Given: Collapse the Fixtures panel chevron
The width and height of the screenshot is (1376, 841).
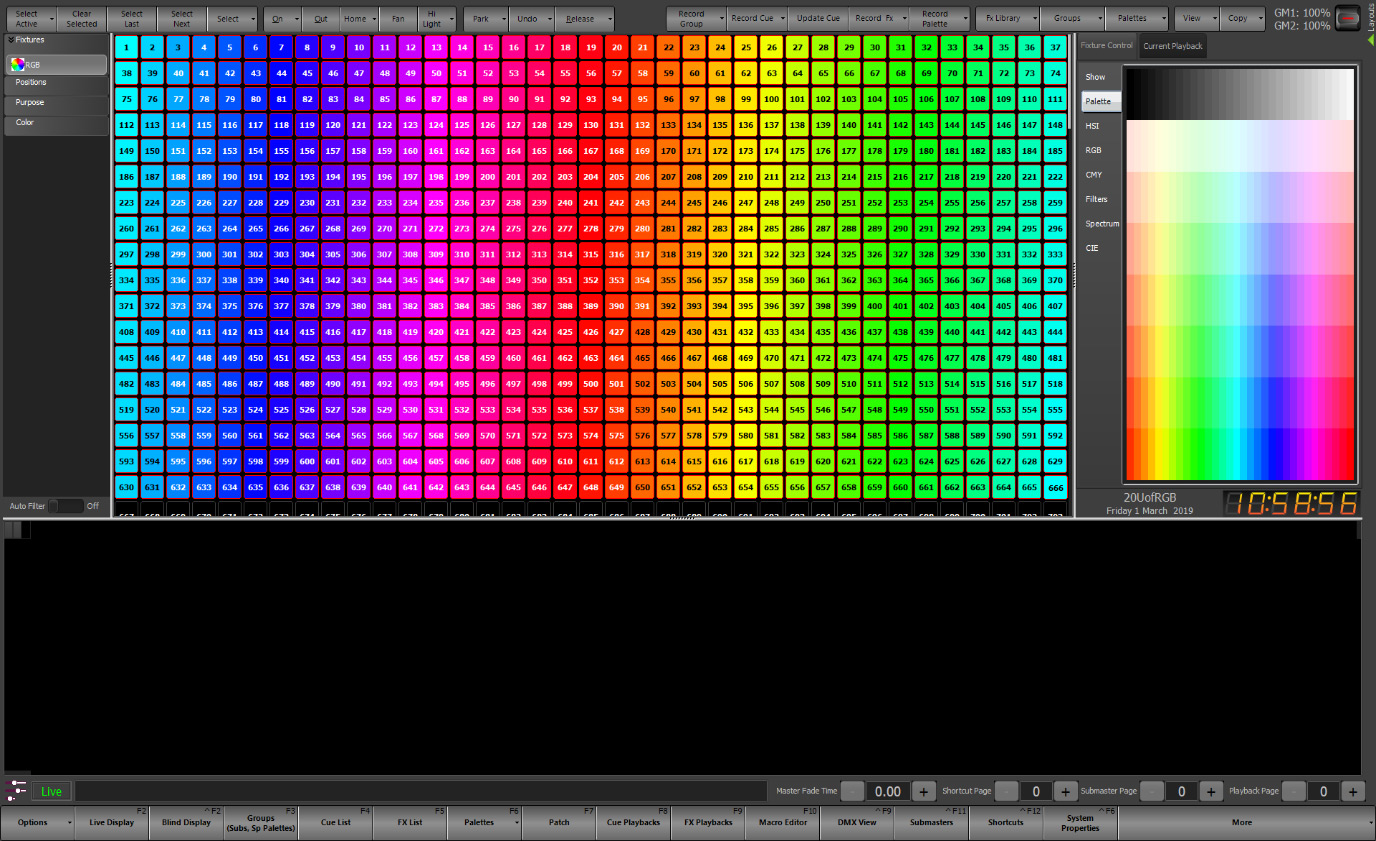Looking at the screenshot, I should [10, 40].
